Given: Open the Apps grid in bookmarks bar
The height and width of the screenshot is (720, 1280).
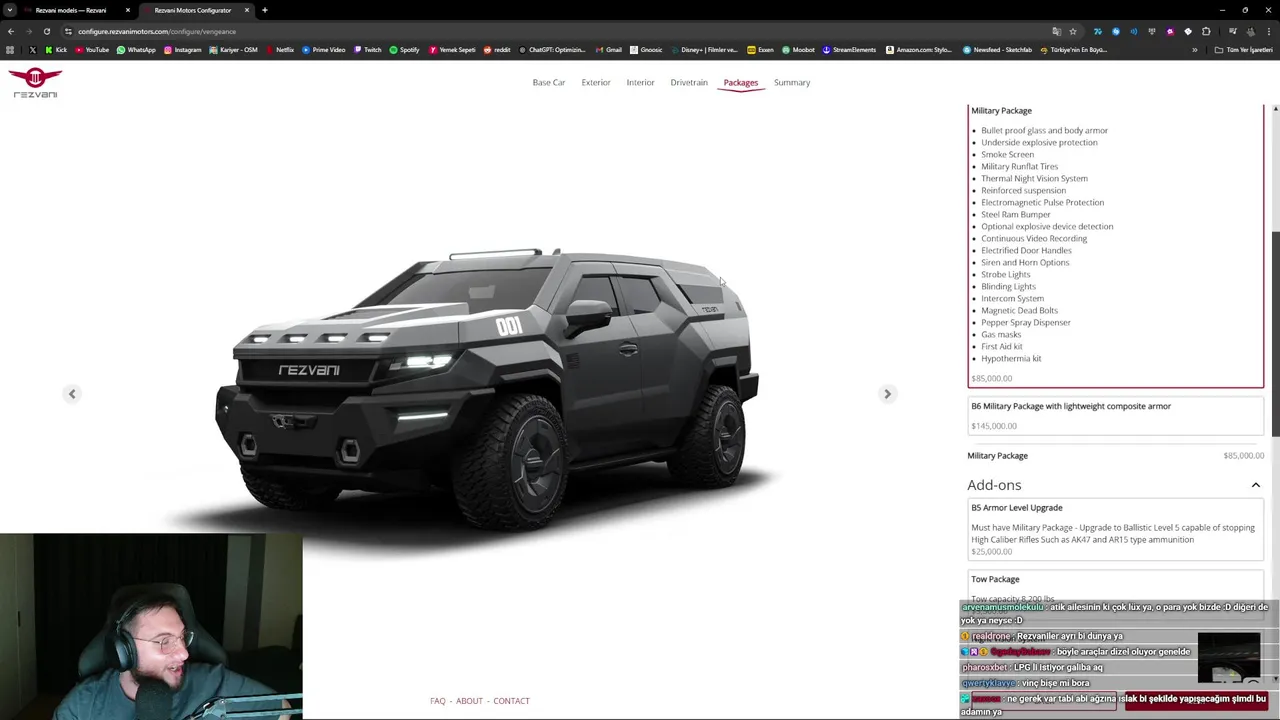Looking at the screenshot, I should pyautogui.click(x=10, y=50).
